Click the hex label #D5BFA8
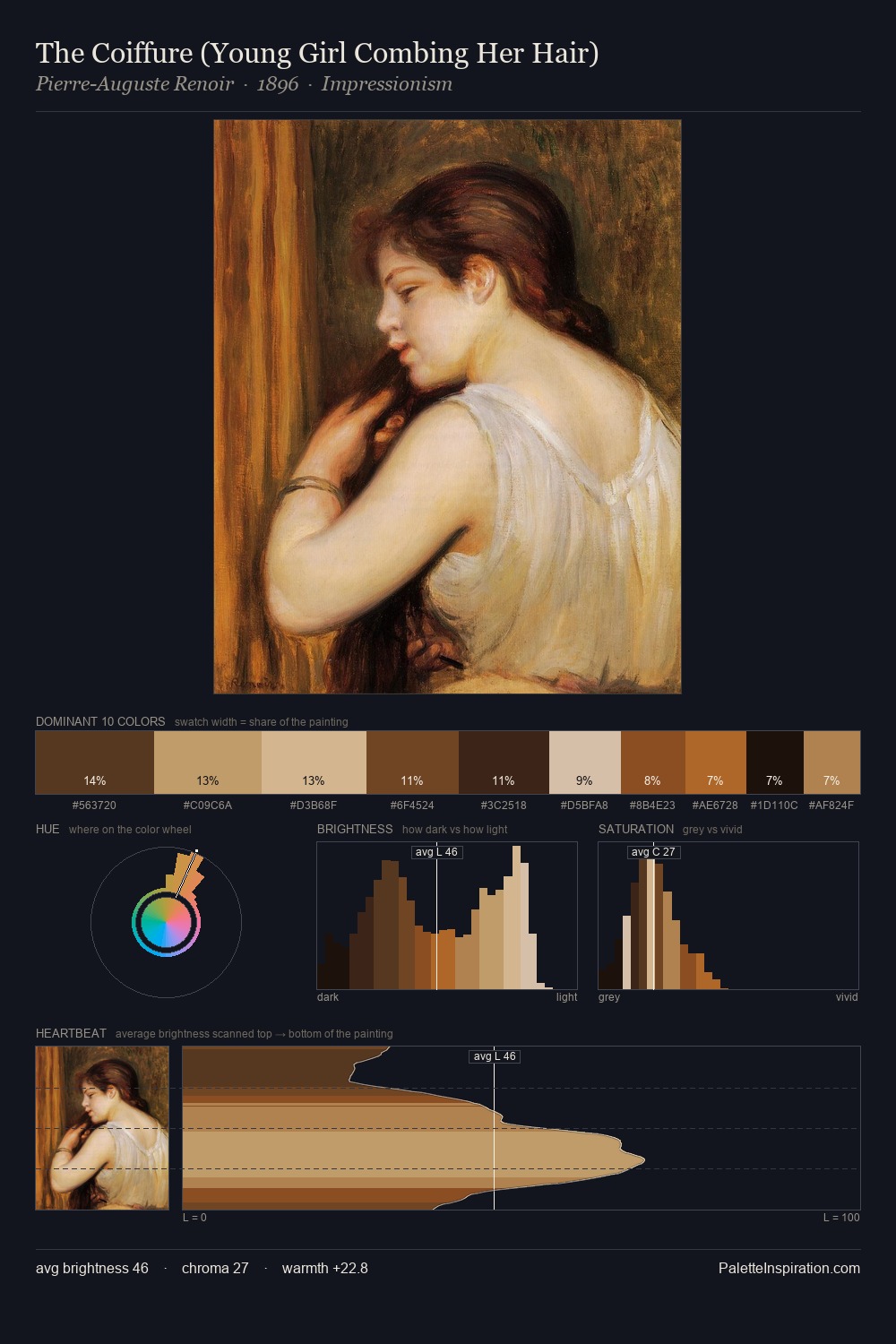The width and height of the screenshot is (896, 1344). (584, 806)
